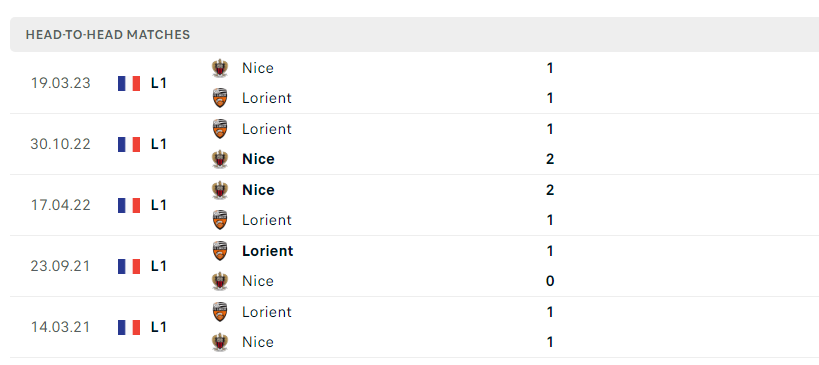Click Lorient crest in 30.10.22 match
This screenshot has height=365, width=819.
(x=220, y=129)
